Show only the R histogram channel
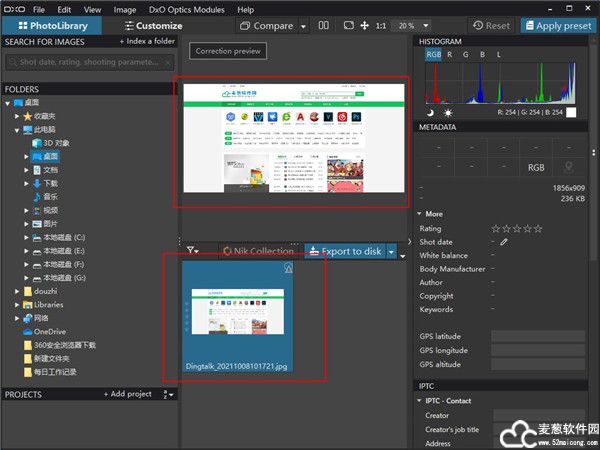600x450 pixels. (450, 55)
